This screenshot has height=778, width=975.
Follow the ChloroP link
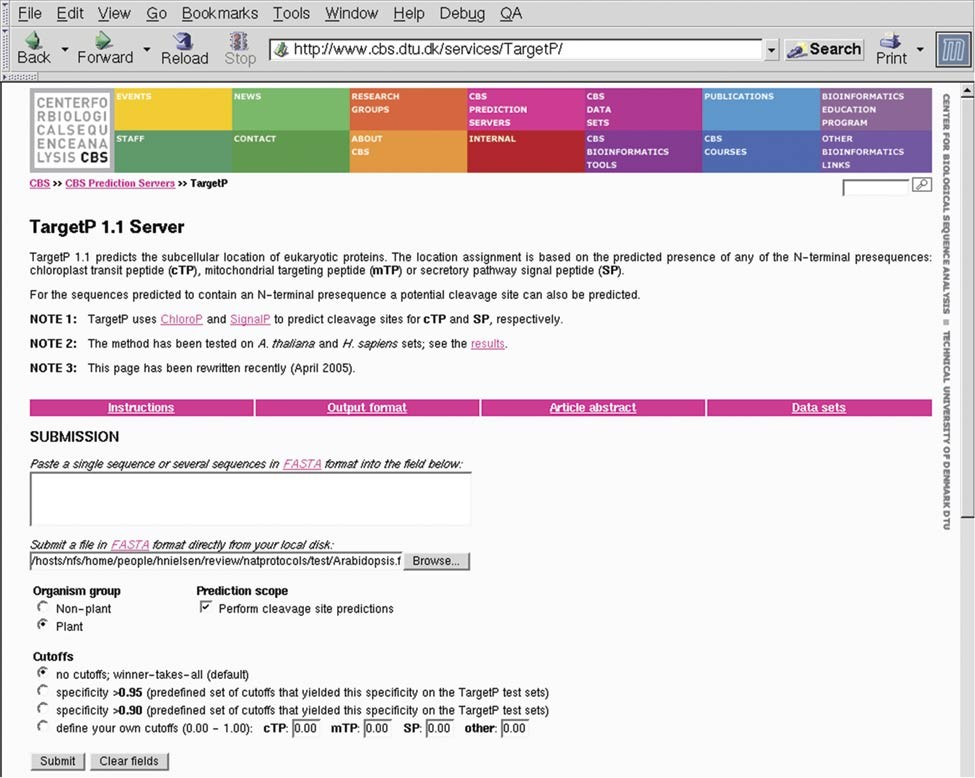182,319
